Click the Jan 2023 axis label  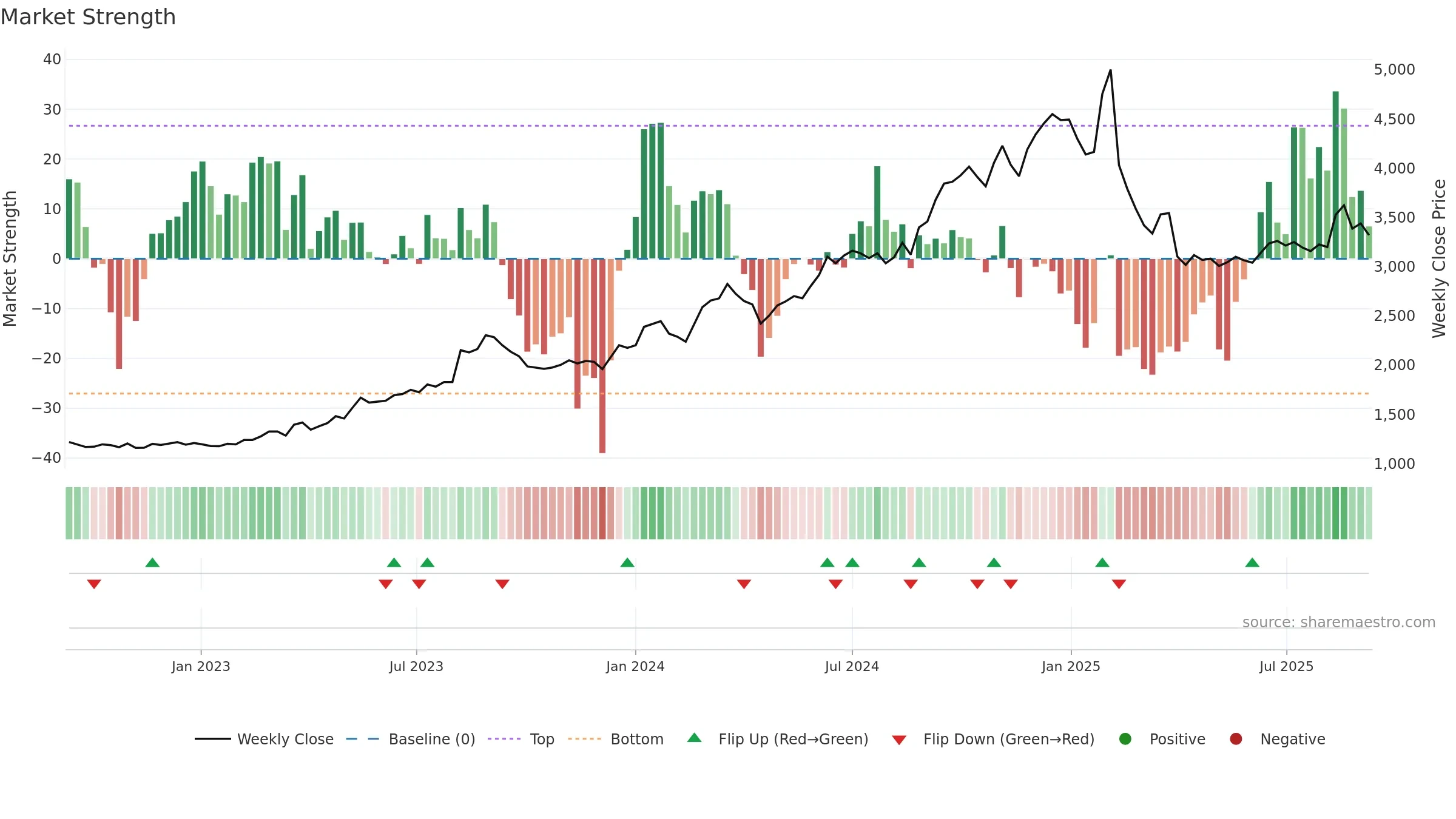(x=201, y=667)
